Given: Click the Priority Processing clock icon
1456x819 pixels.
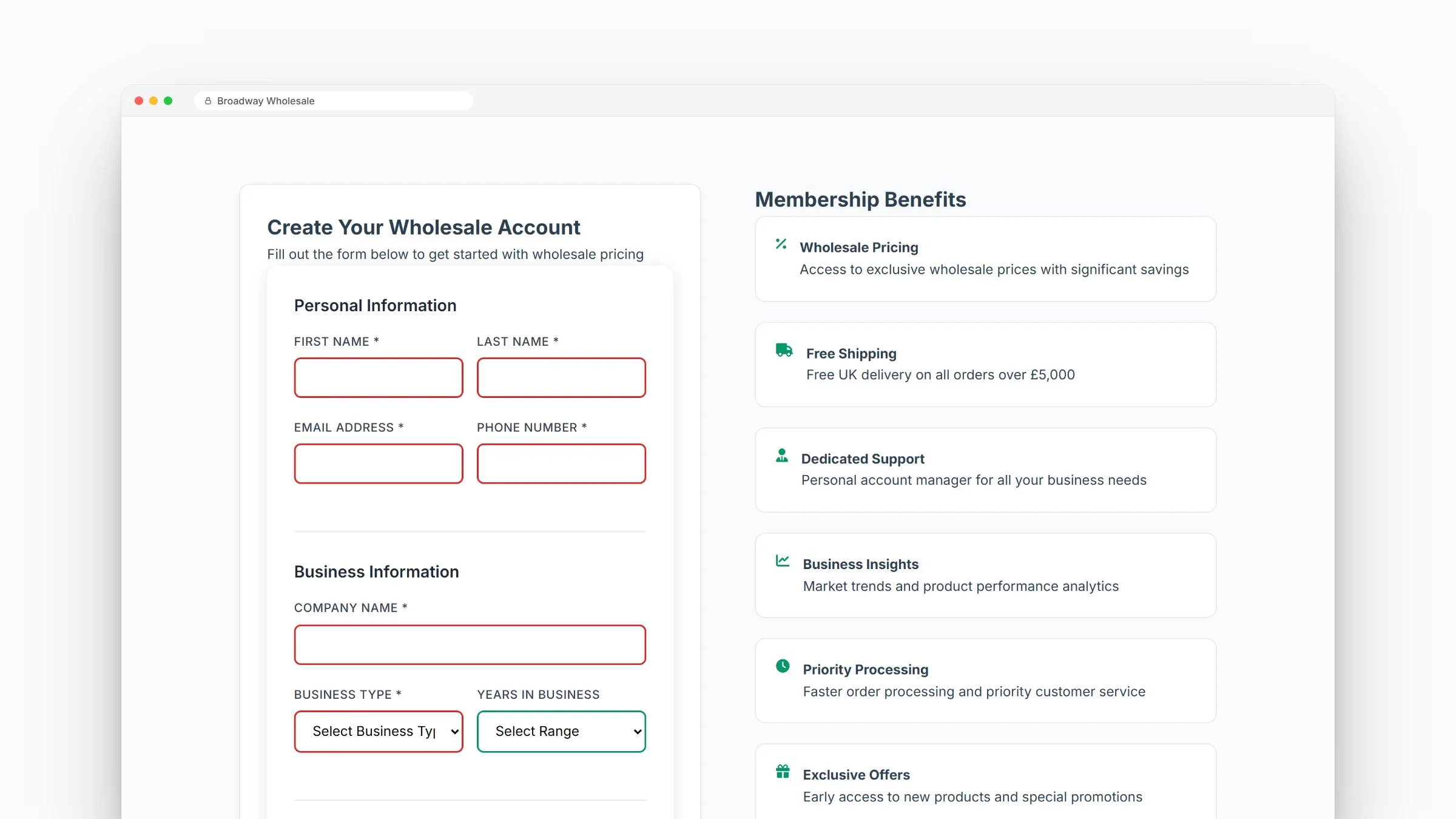Looking at the screenshot, I should click(x=783, y=666).
